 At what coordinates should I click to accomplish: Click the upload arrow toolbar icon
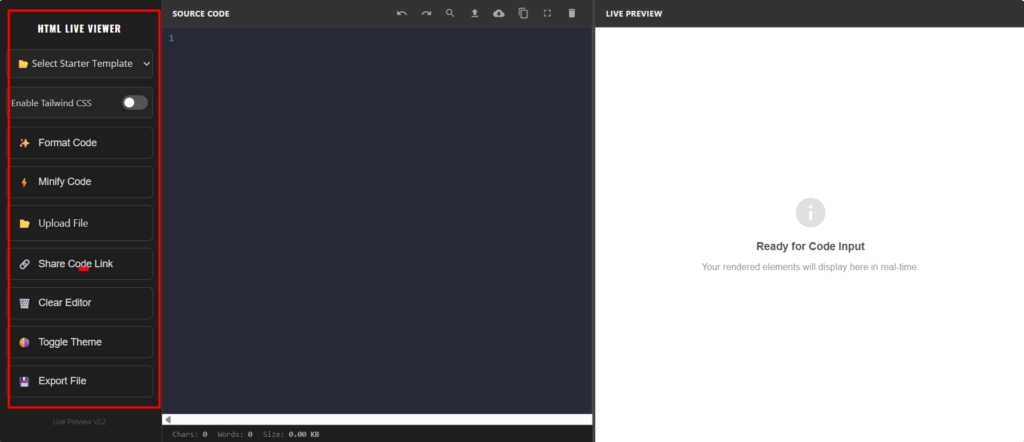[x=475, y=13]
